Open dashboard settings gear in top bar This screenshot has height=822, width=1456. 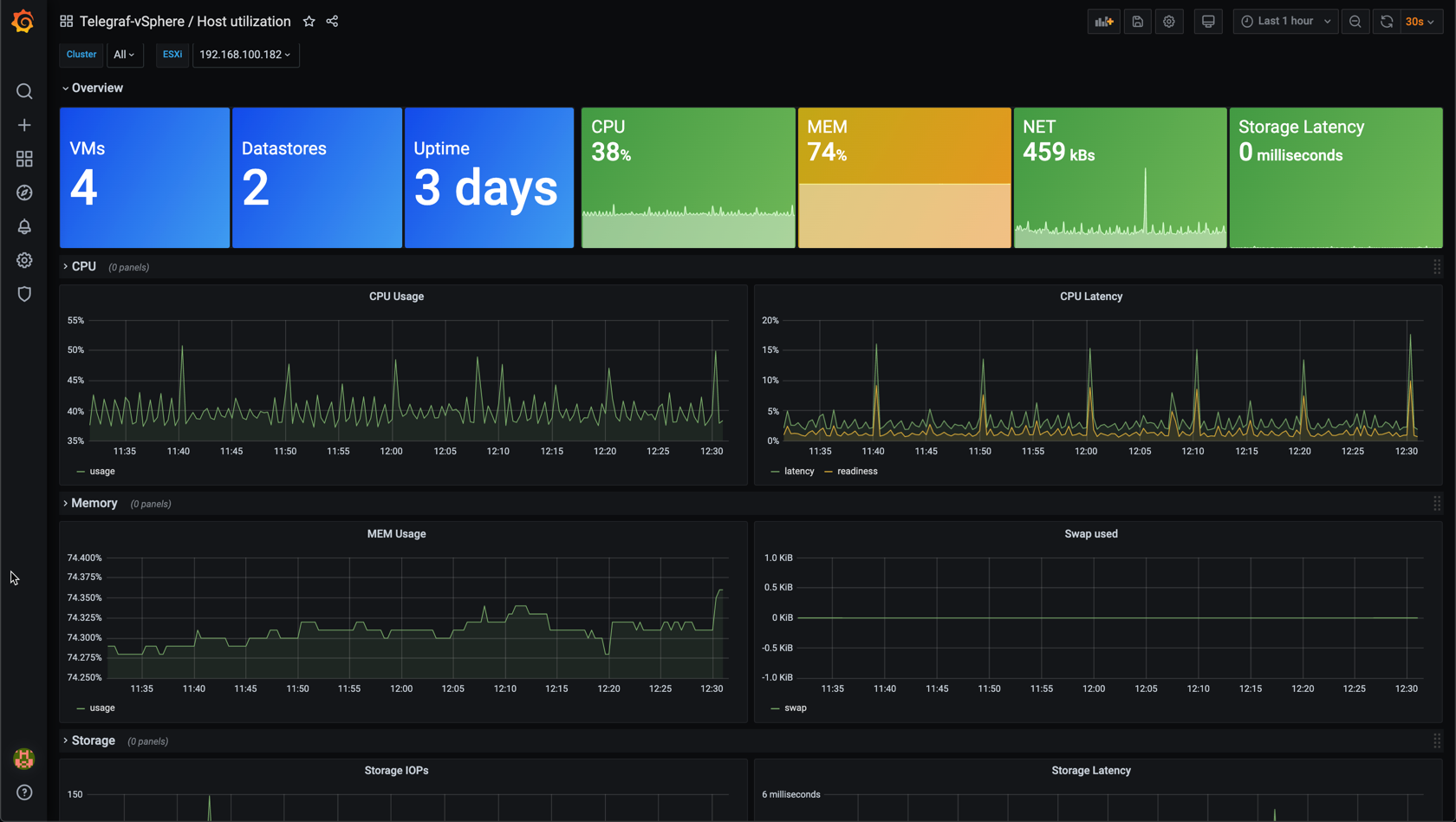(1169, 21)
